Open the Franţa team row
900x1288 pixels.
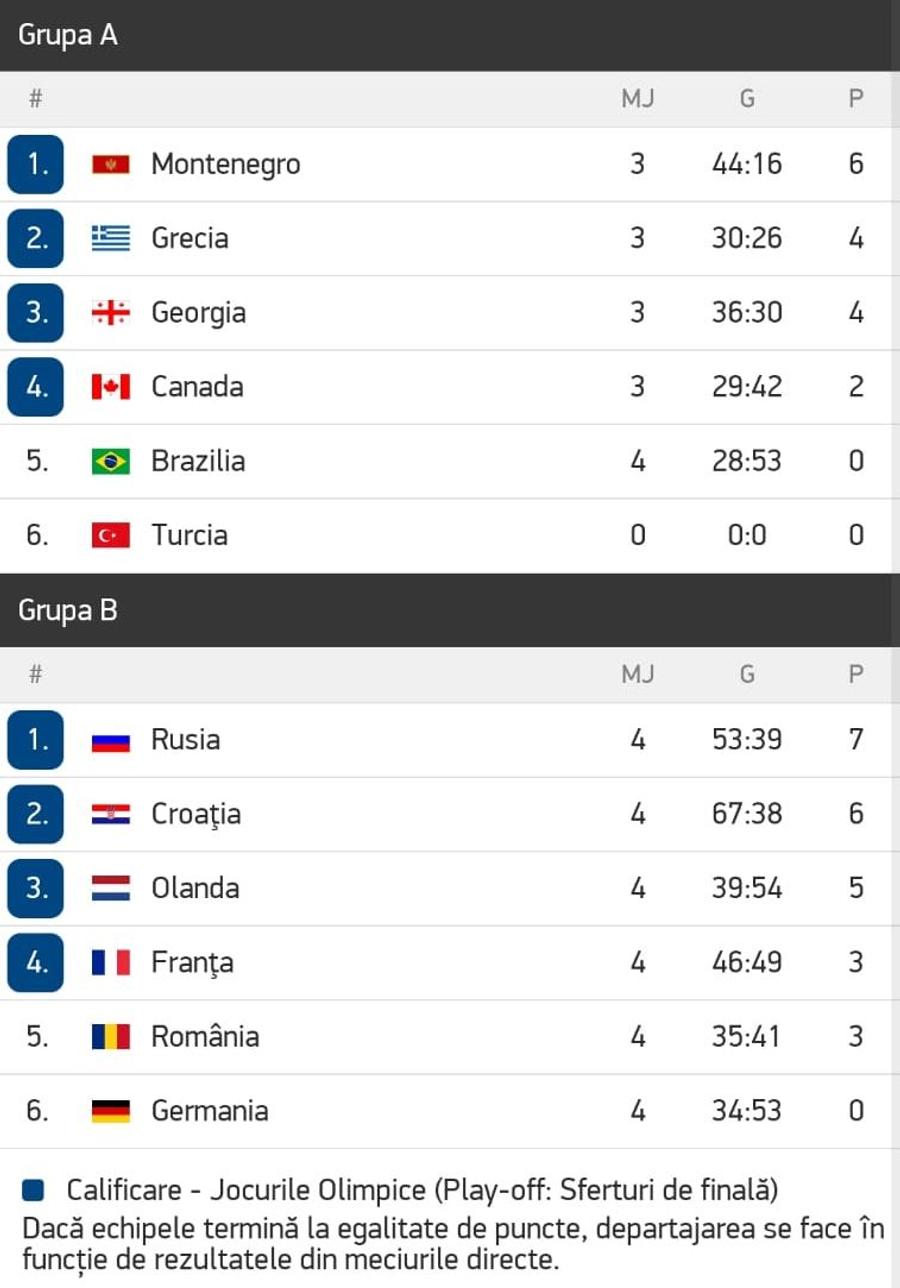click(x=450, y=963)
